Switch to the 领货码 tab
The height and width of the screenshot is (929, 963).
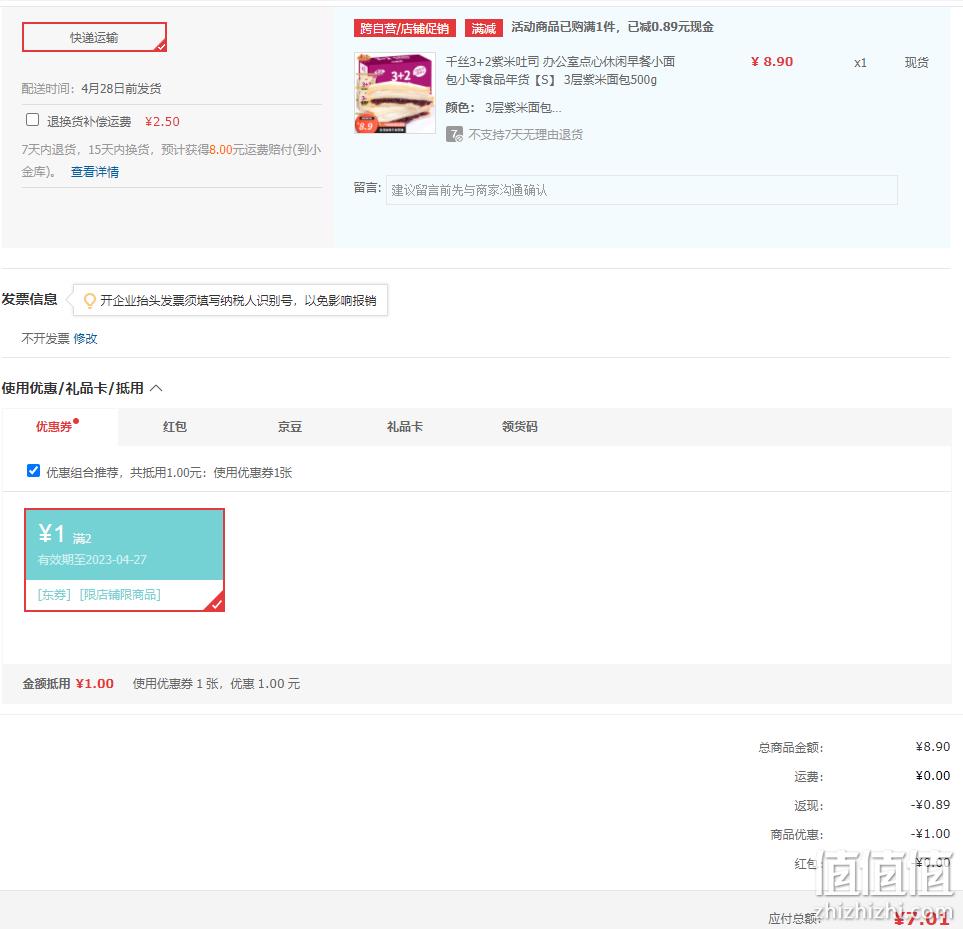pos(520,427)
